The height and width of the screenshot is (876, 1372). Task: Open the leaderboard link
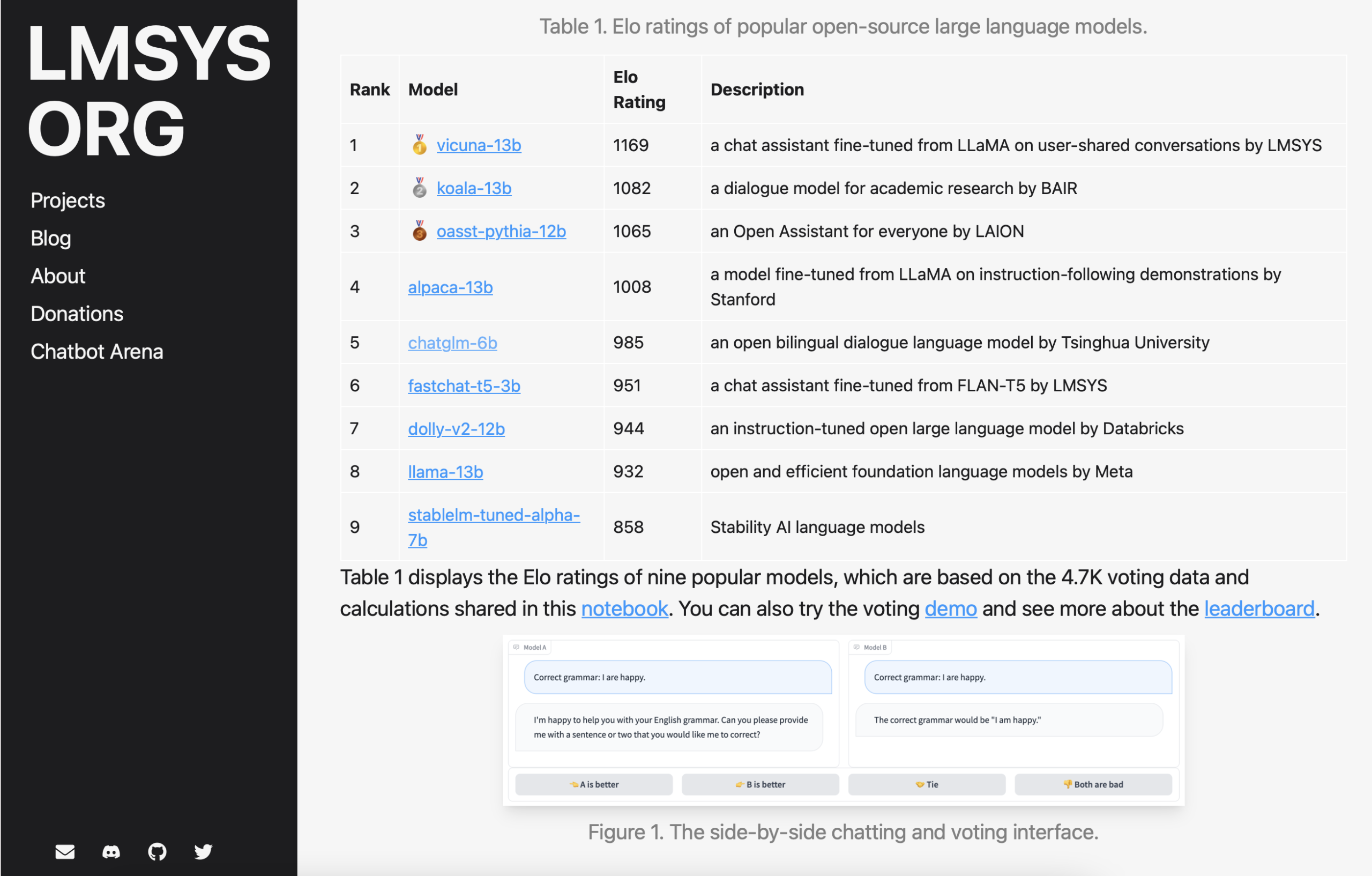(1259, 608)
